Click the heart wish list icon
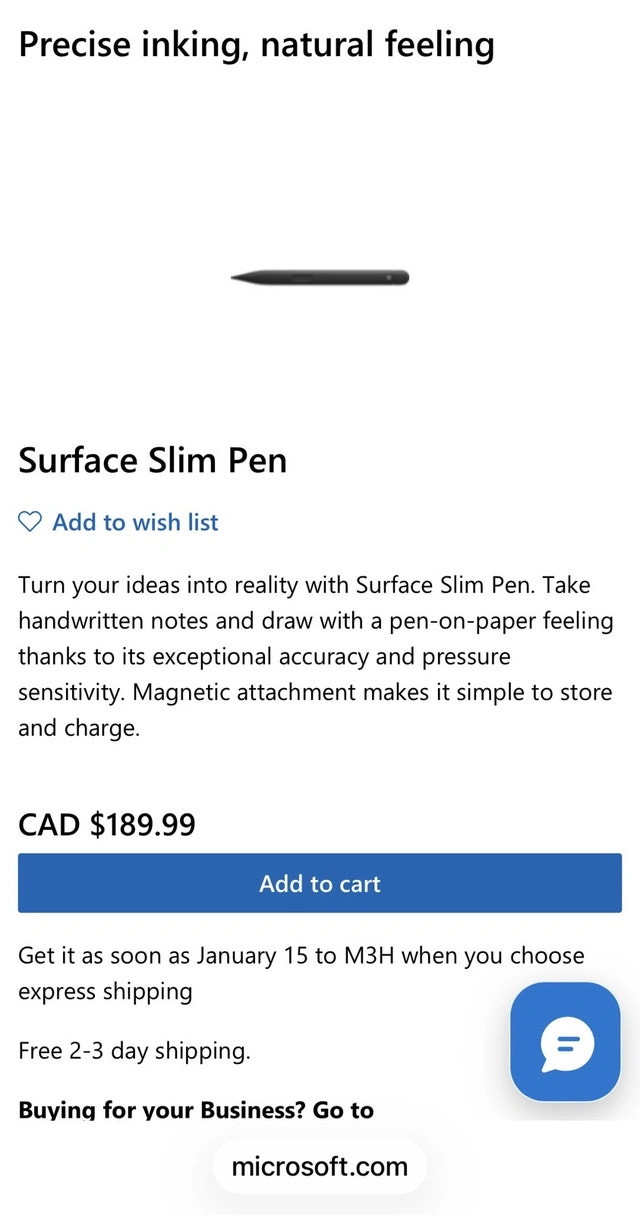This screenshot has height=1215, width=640. coord(31,522)
